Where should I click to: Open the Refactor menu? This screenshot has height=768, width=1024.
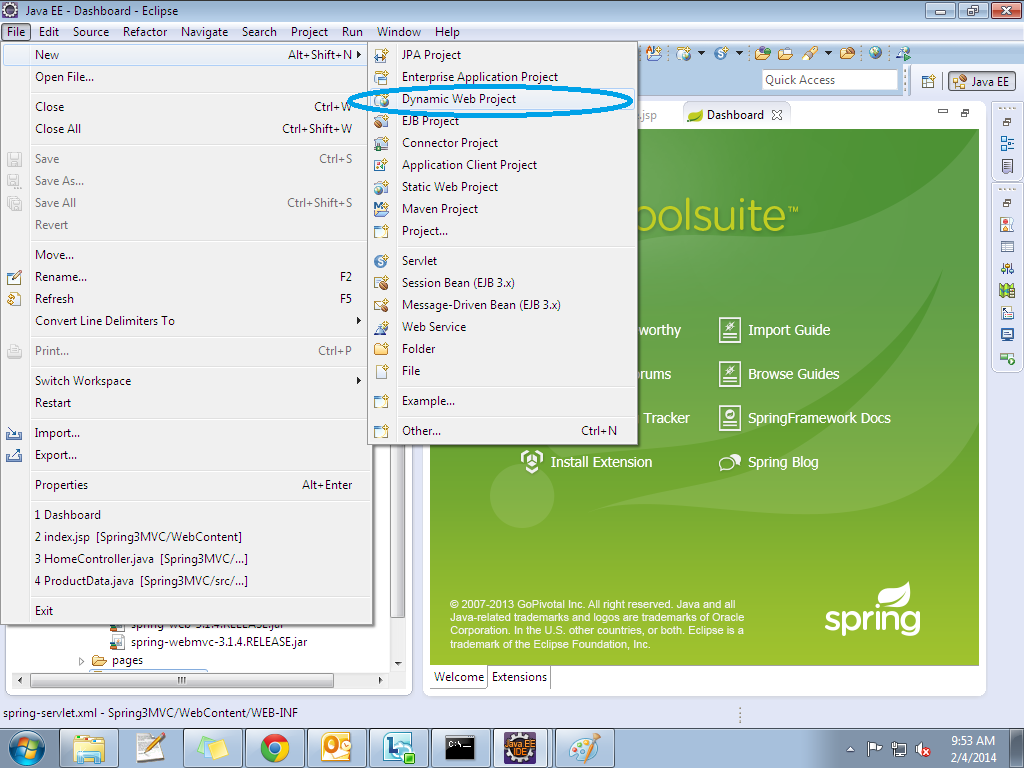pos(145,32)
